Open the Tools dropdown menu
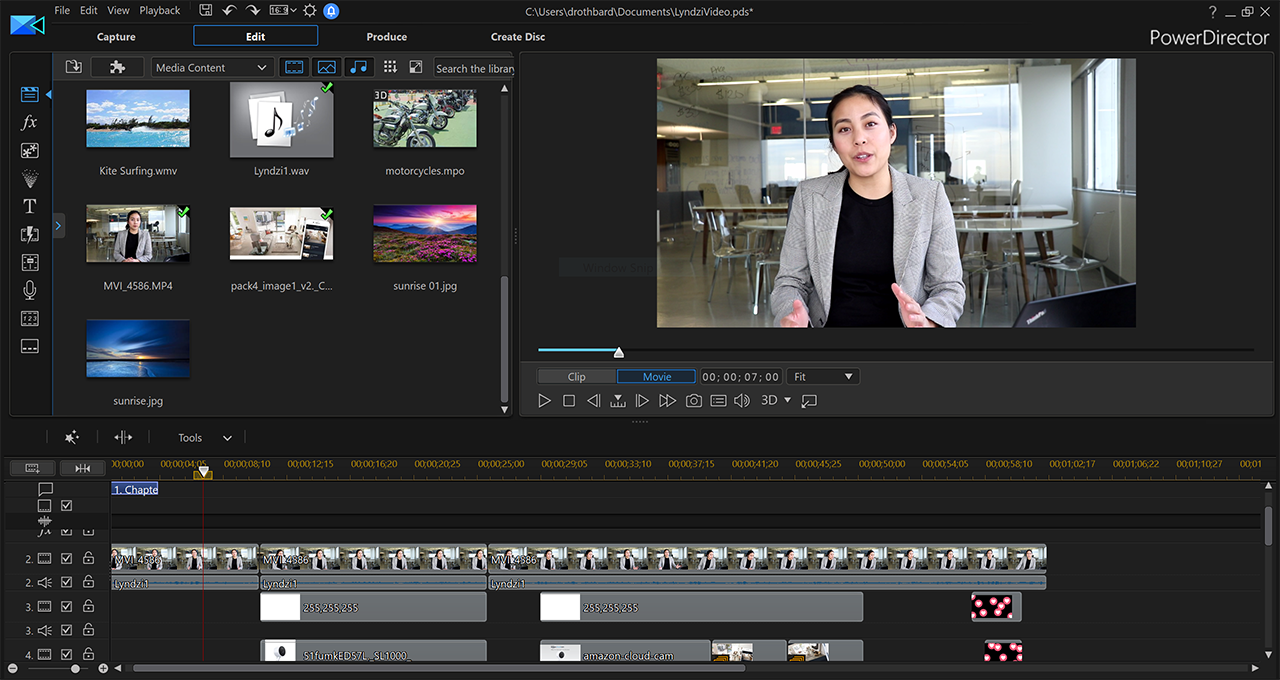 click(x=204, y=438)
